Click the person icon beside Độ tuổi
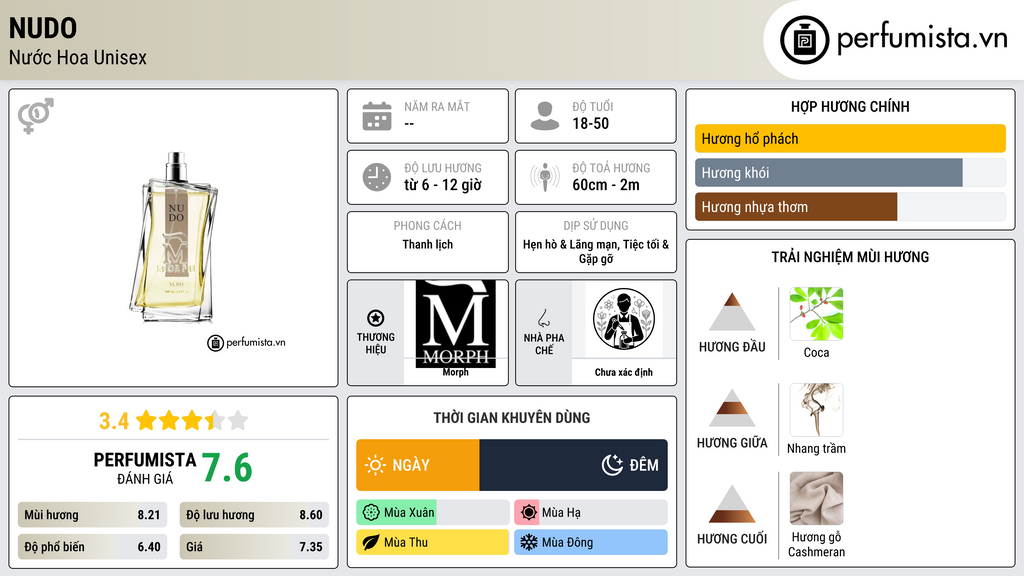Image resolution: width=1024 pixels, height=576 pixels. pos(545,116)
